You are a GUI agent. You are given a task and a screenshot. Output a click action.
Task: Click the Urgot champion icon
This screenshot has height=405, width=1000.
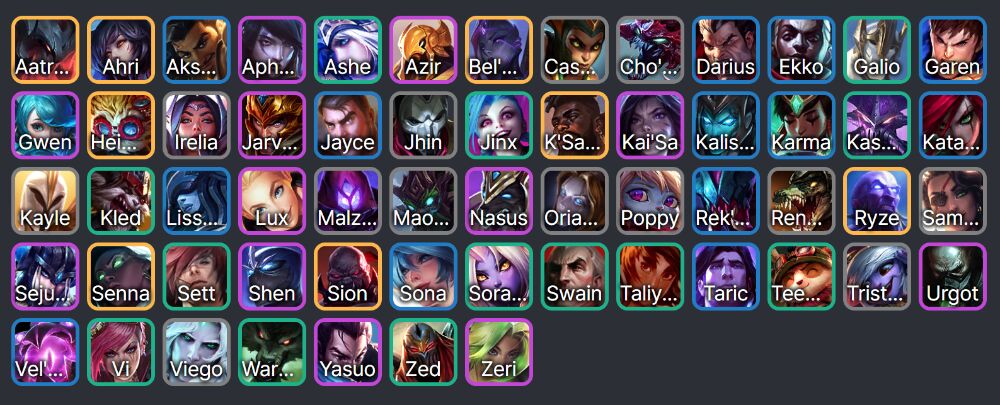(x=952, y=276)
